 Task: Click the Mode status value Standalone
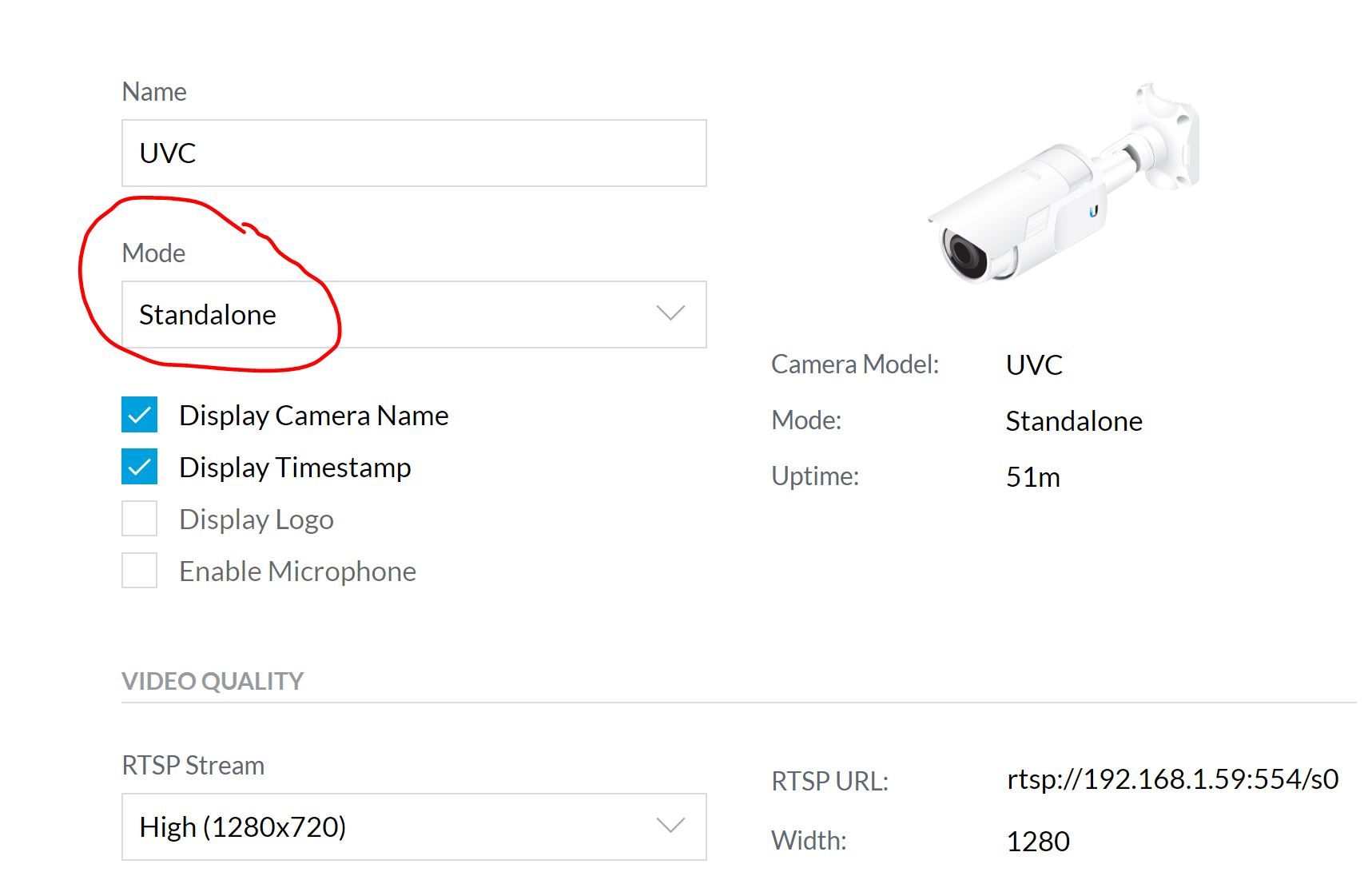click(x=1073, y=421)
